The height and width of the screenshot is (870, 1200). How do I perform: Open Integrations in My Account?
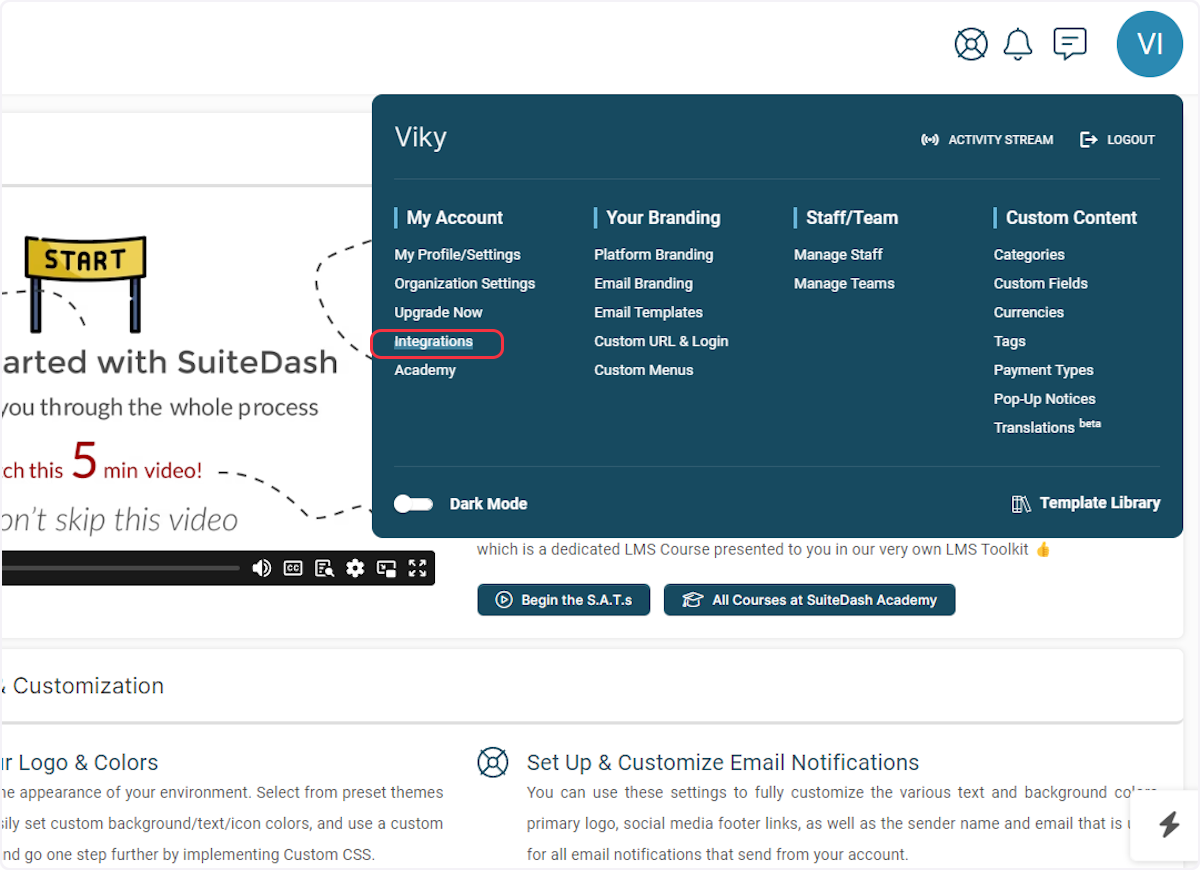433,342
